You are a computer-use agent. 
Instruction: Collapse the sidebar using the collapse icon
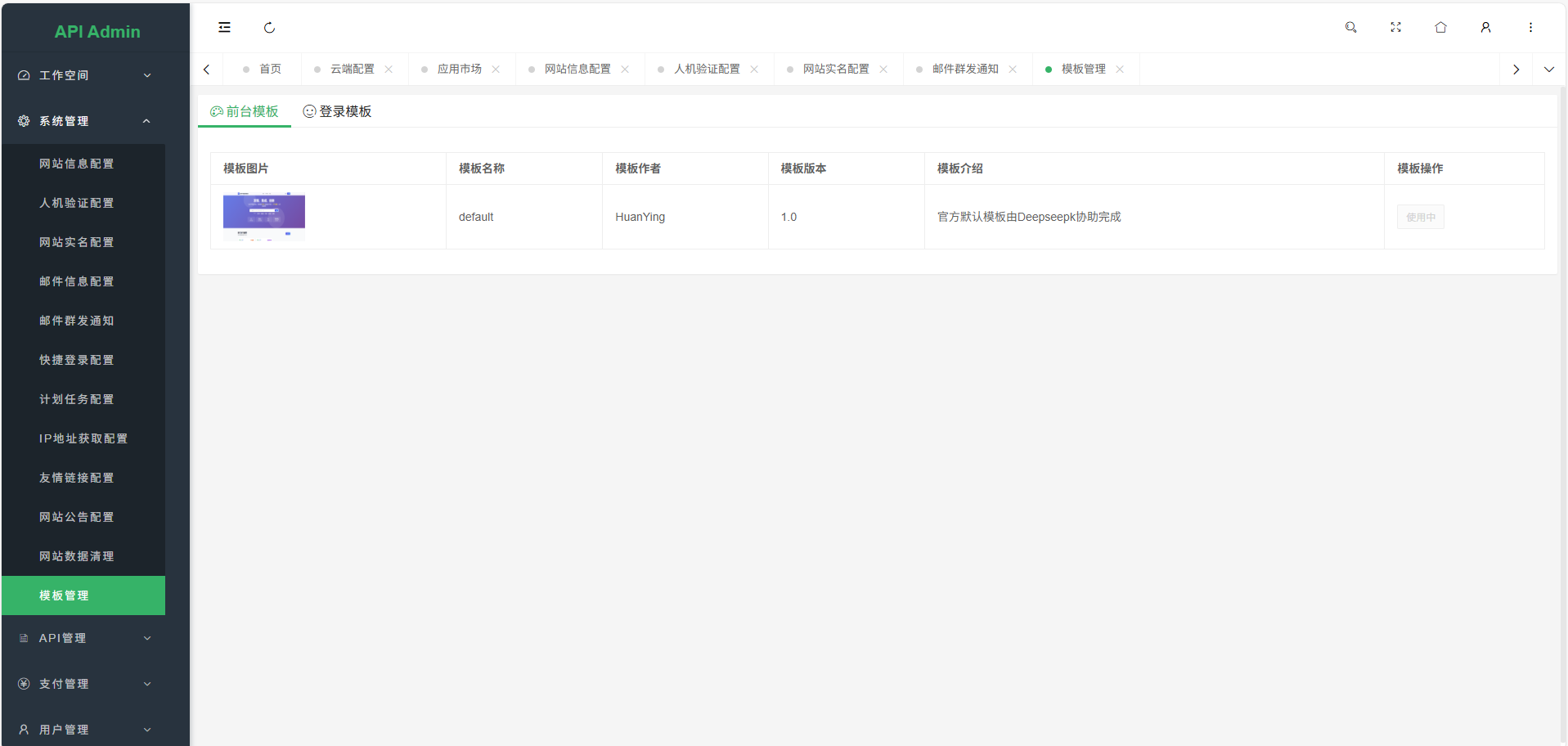224,27
